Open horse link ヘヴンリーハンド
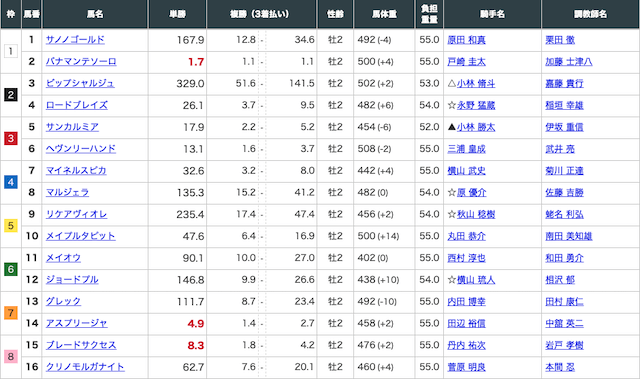Viewport: 640px width, 379px height. pyautogui.click(x=81, y=149)
